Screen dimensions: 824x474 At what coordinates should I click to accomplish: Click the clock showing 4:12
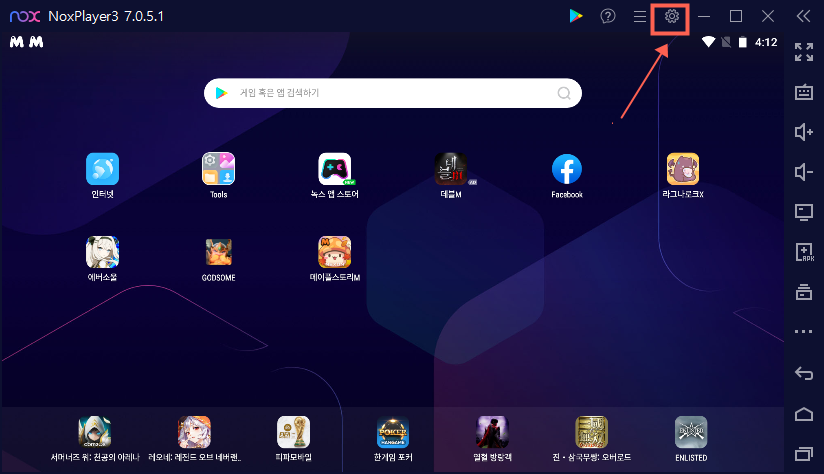point(766,42)
